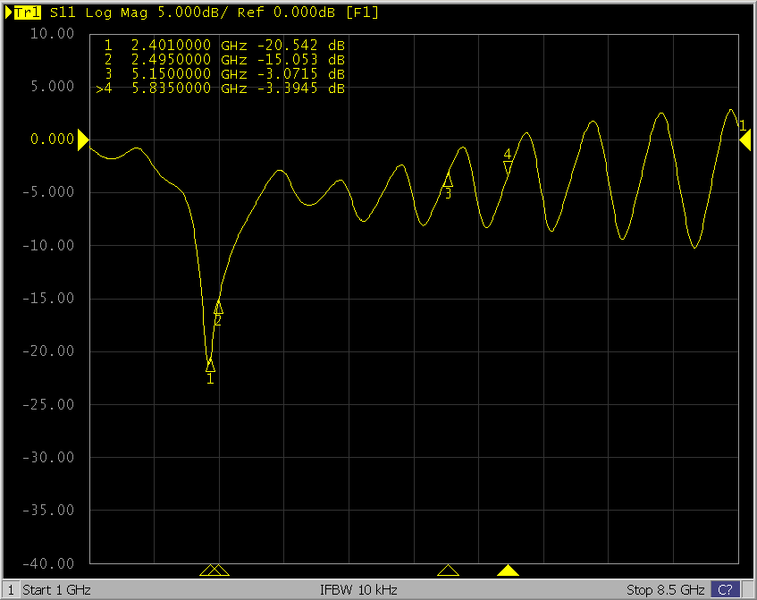Click the left reference level yellow arrow

click(x=84, y=140)
